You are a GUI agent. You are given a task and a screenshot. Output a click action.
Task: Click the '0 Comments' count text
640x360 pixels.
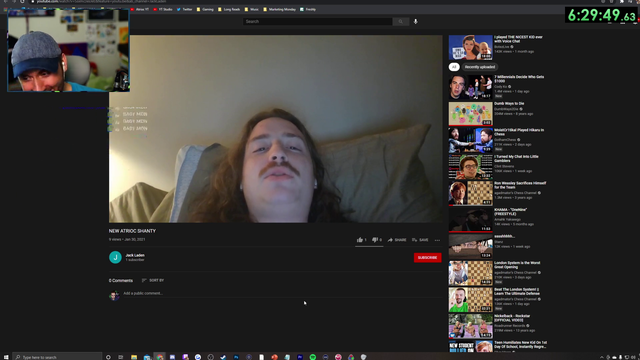[x=121, y=280]
